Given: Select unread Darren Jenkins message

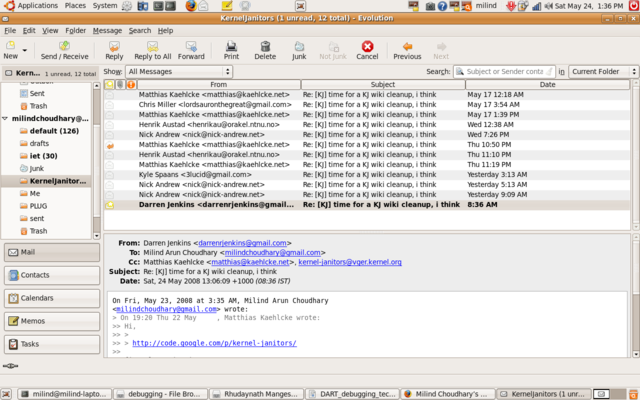Looking at the screenshot, I should pyautogui.click(x=367, y=205).
